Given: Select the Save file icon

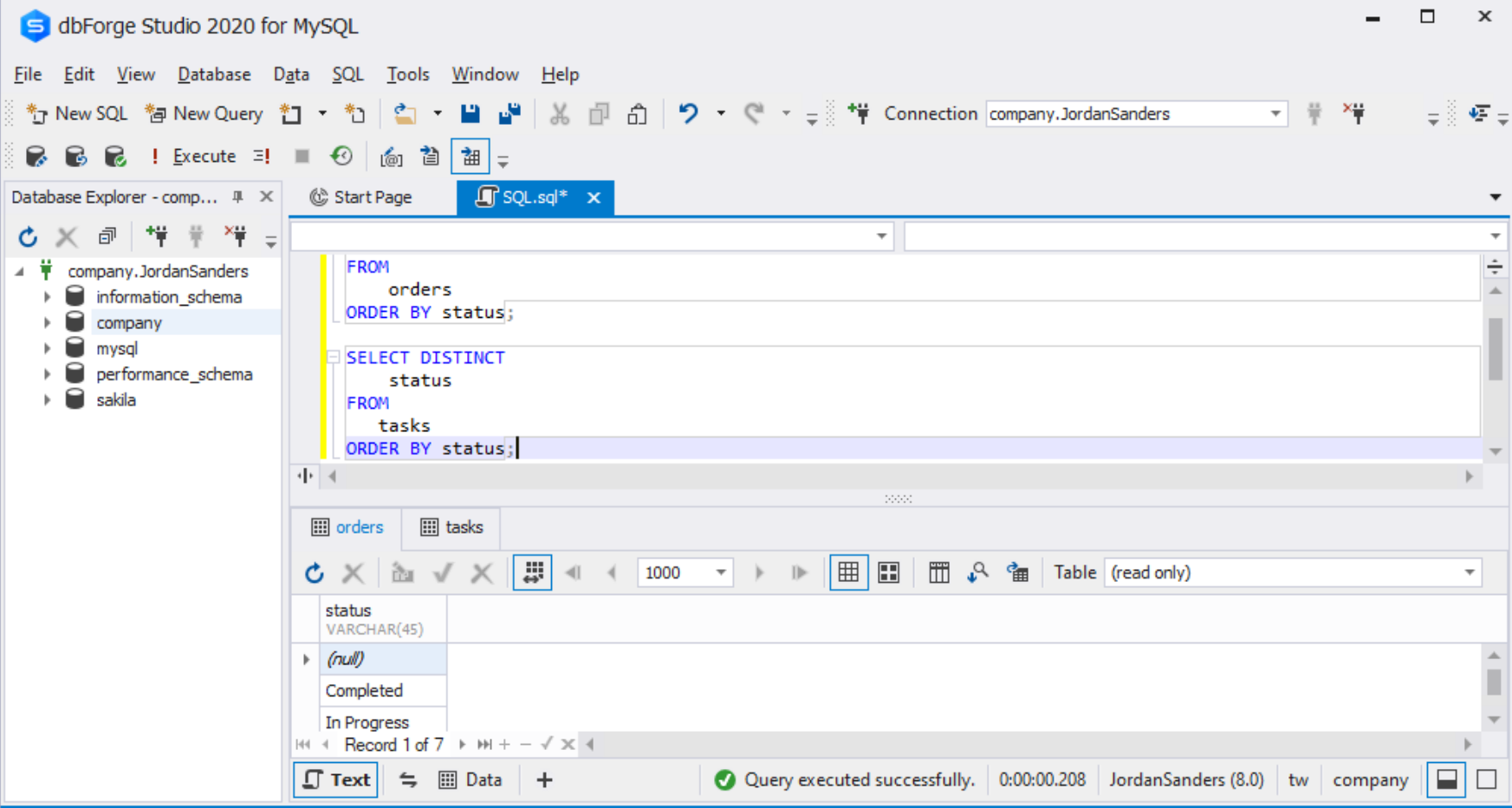Looking at the screenshot, I should click(x=470, y=113).
